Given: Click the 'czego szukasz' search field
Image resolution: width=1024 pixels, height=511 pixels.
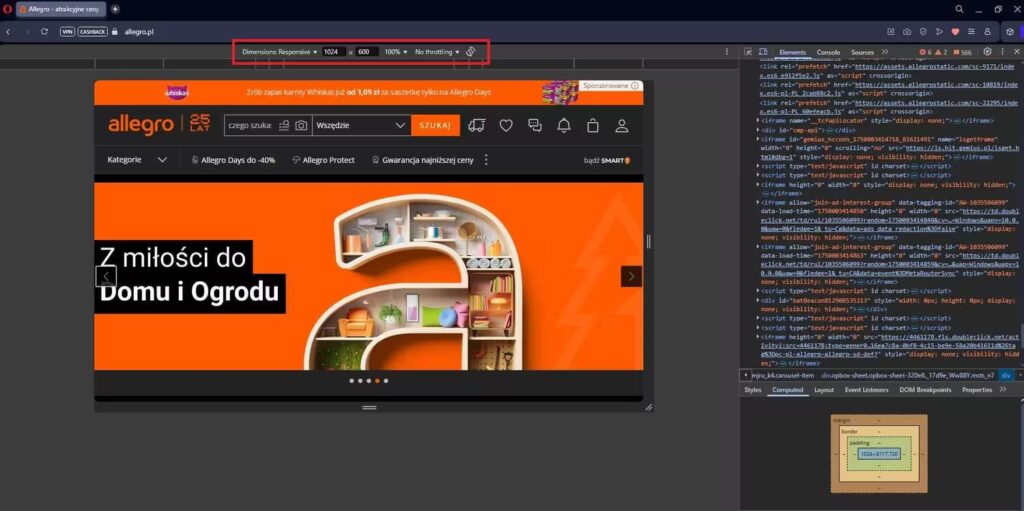Looking at the screenshot, I should [249, 125].
